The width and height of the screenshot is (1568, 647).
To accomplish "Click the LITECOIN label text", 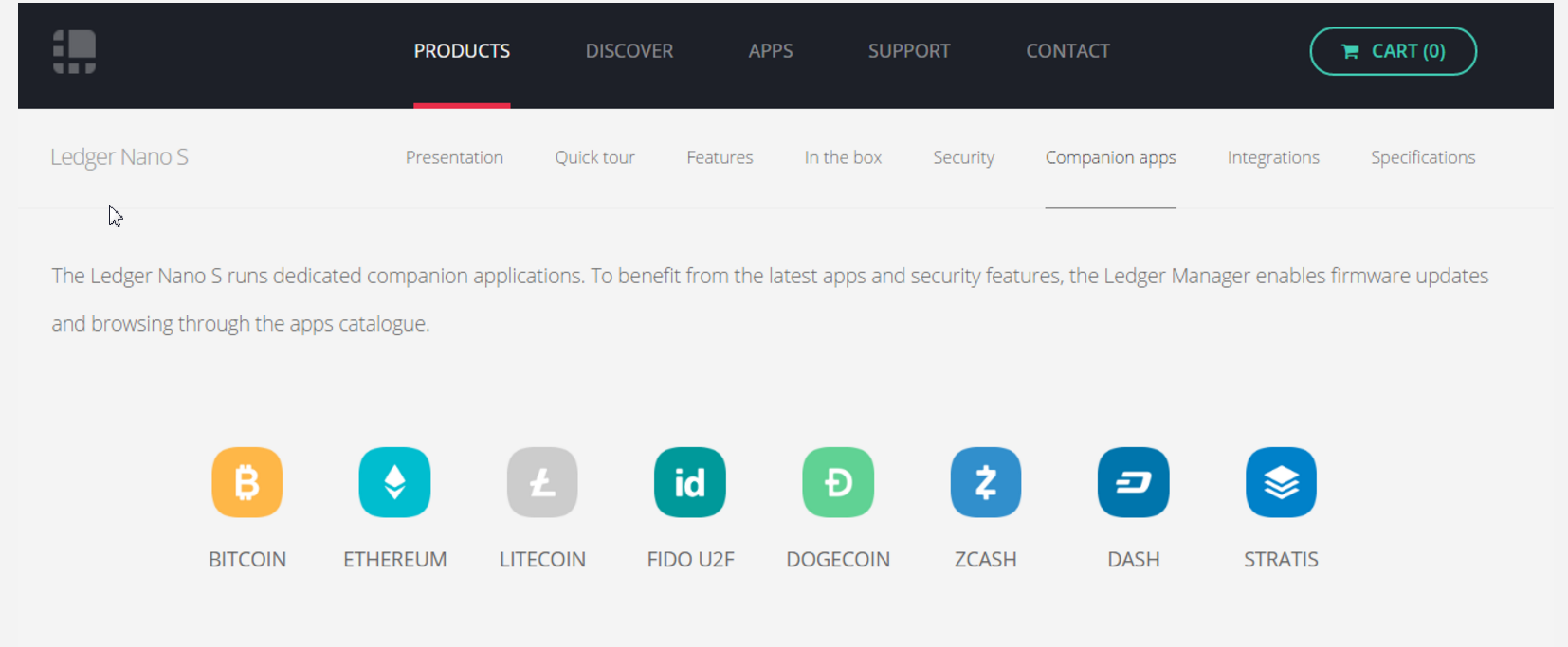I will tap(542, 560).
